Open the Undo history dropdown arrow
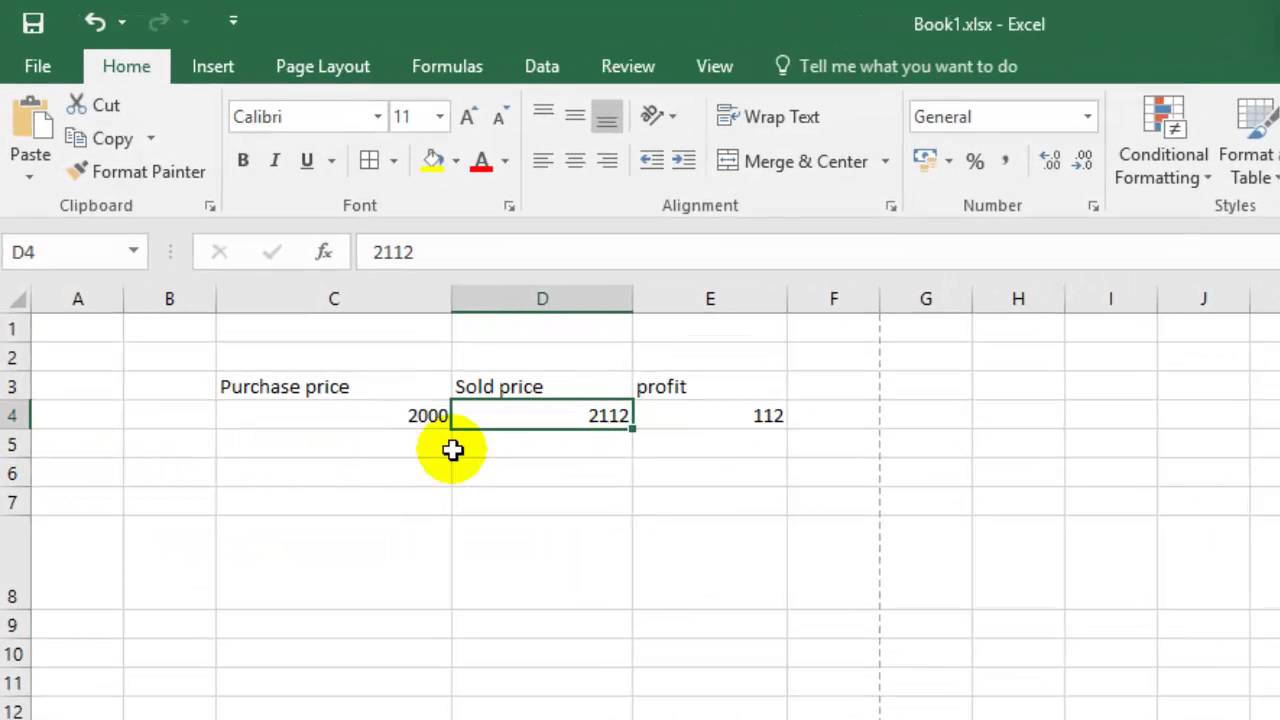This screenshot has height=720, width=1280. click(x=122, y=22)
